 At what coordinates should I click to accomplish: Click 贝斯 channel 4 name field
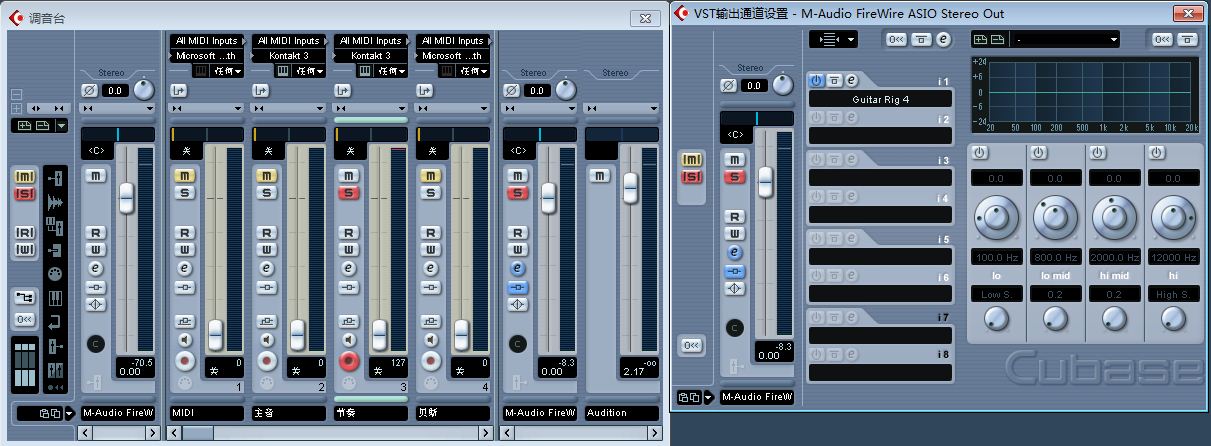point(453,412)
